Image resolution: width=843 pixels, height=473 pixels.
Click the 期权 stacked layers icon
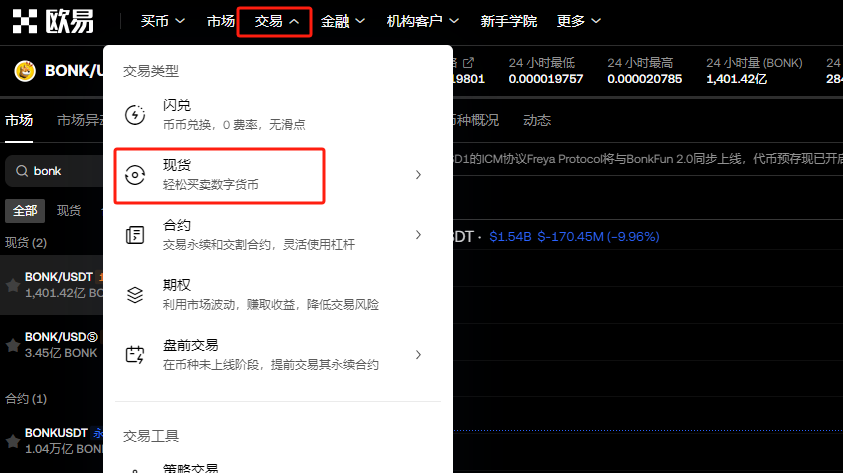tap(135, 295)
